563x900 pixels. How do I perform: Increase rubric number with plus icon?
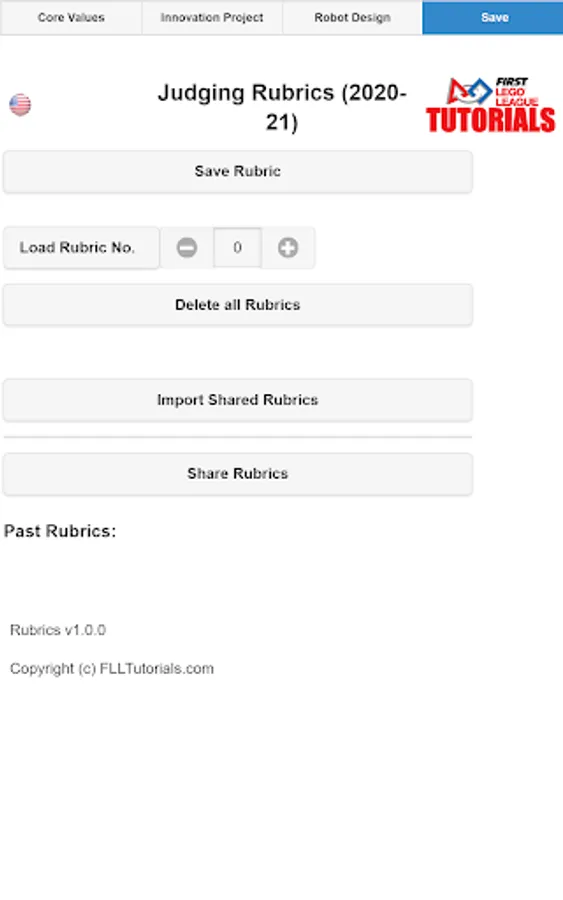click(x=288, y=247)
